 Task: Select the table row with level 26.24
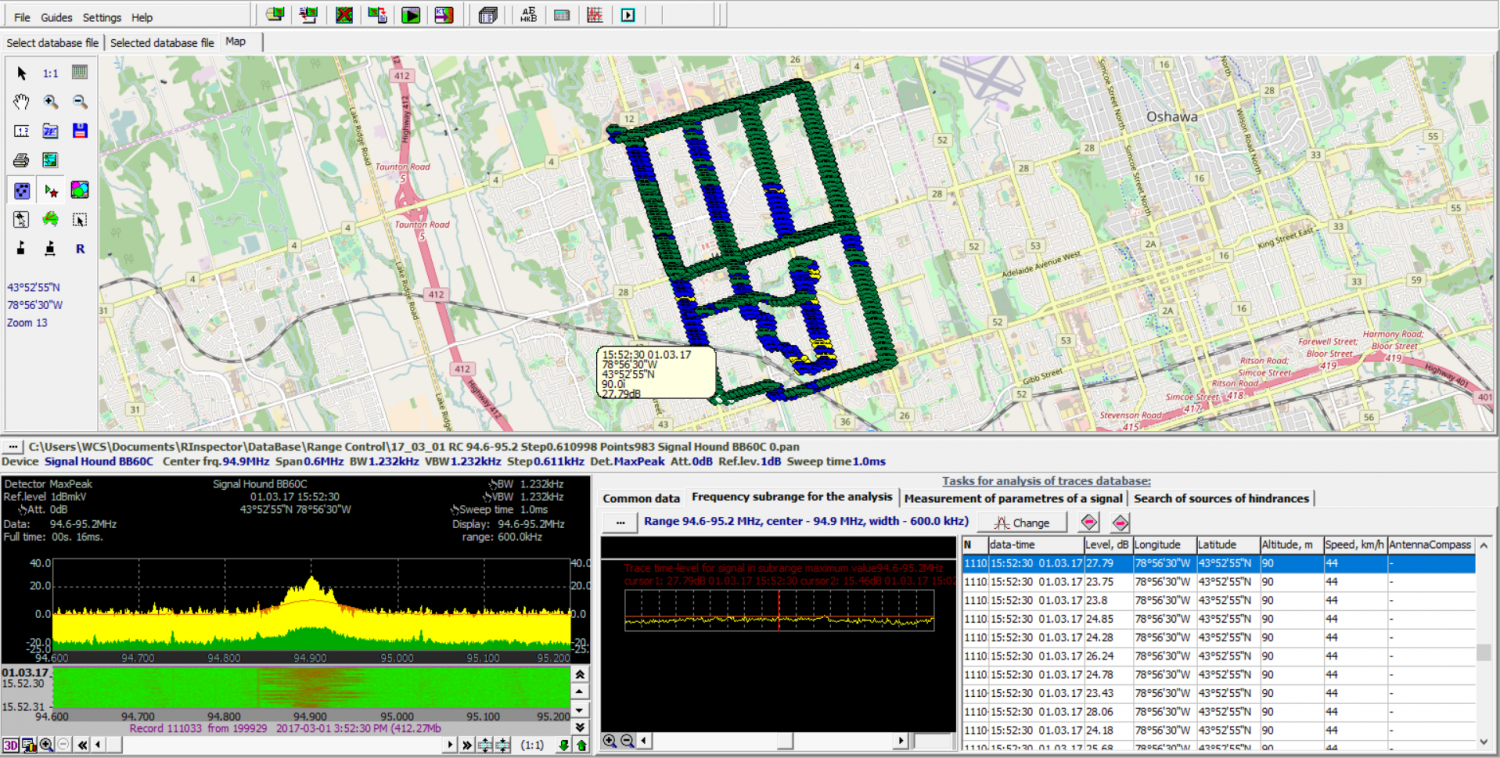[1098, 655]
